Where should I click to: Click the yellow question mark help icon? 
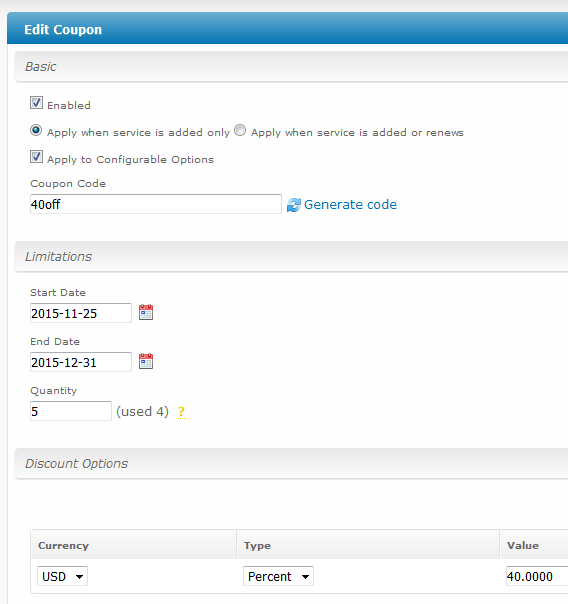(x=181, y=412)
